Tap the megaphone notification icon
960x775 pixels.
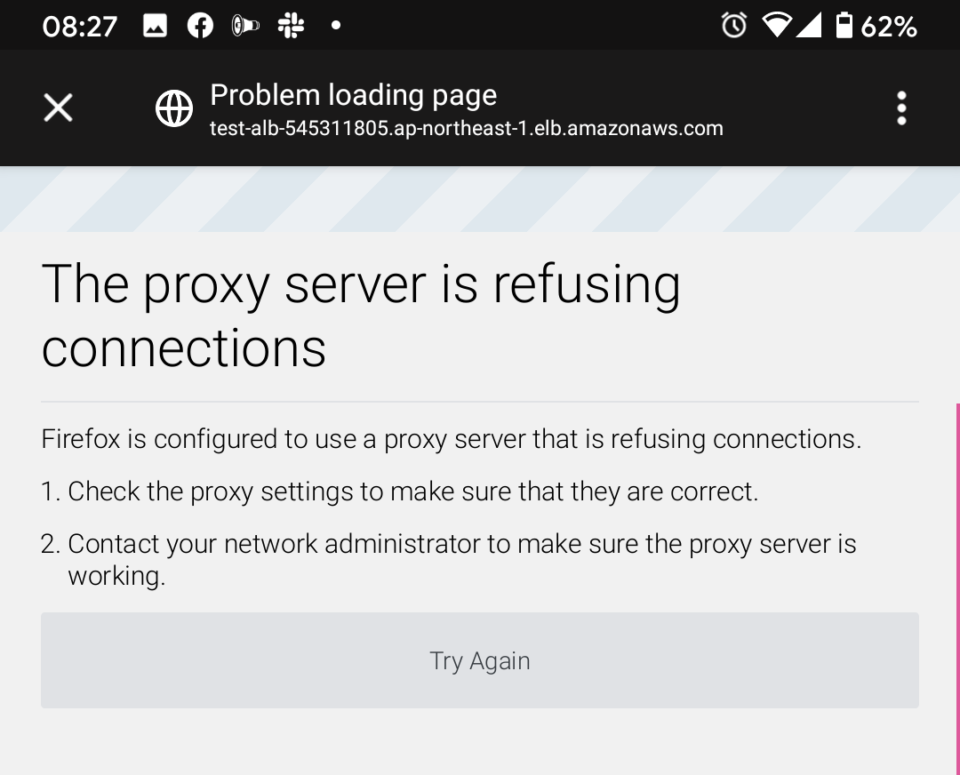click(246, 26)
